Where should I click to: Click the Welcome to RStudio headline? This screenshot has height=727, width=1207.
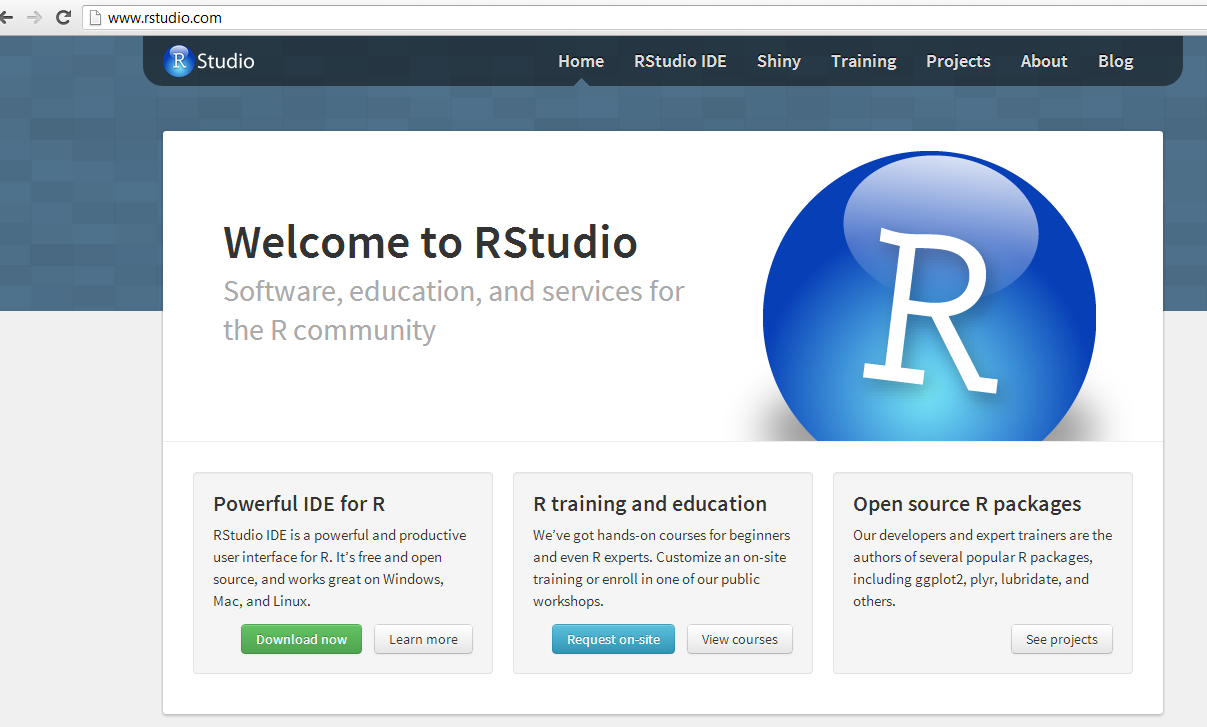click(430, 243)
